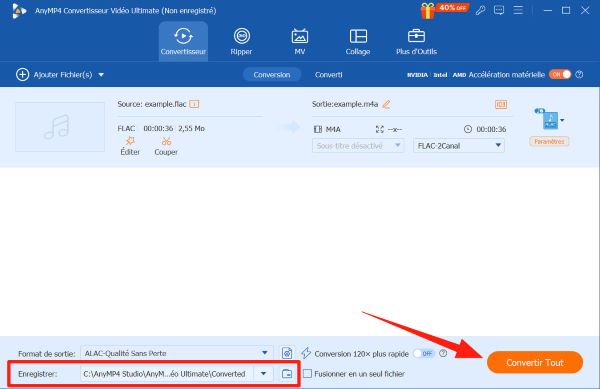600x389 pixels.
Task: Click the Couper scissors icon
Action: 166,141
